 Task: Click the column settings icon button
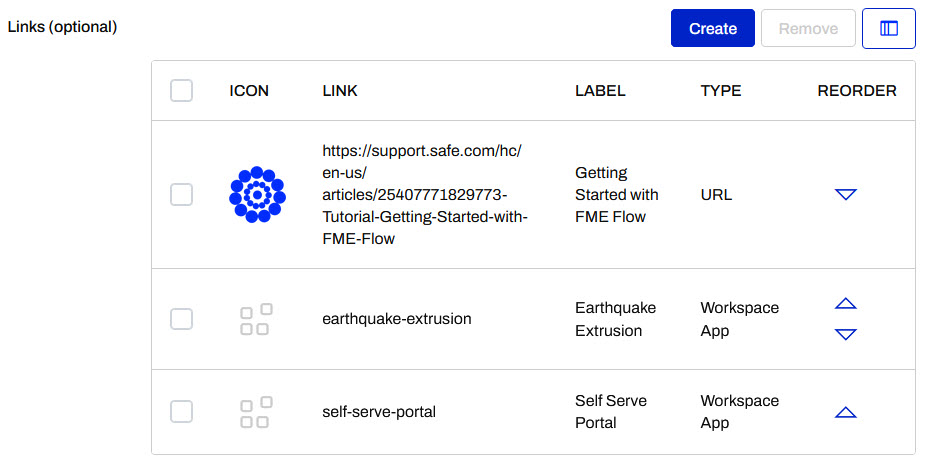coord(888,29)
